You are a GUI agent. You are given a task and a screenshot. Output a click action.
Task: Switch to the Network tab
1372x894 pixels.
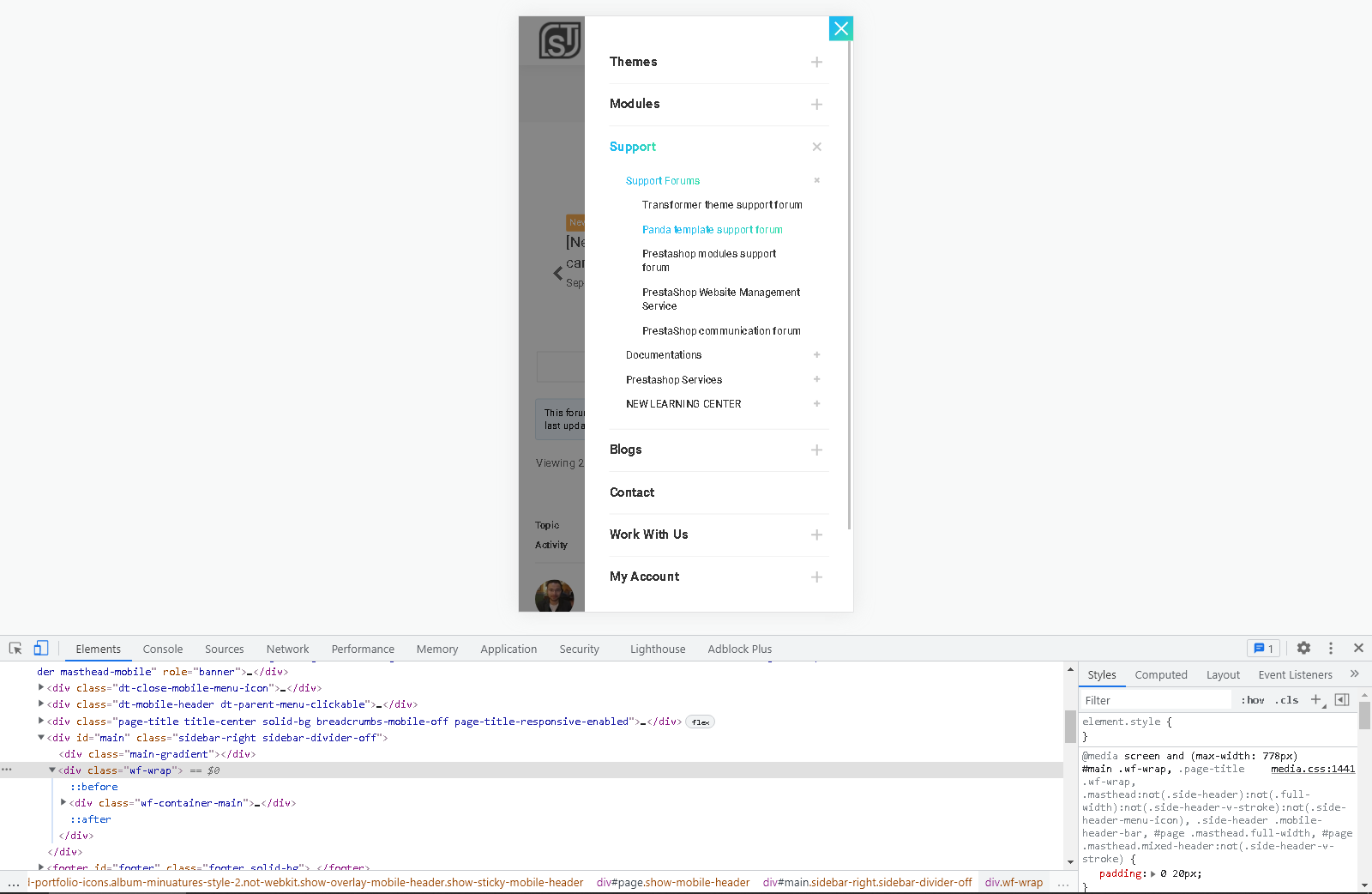(288, 649)
